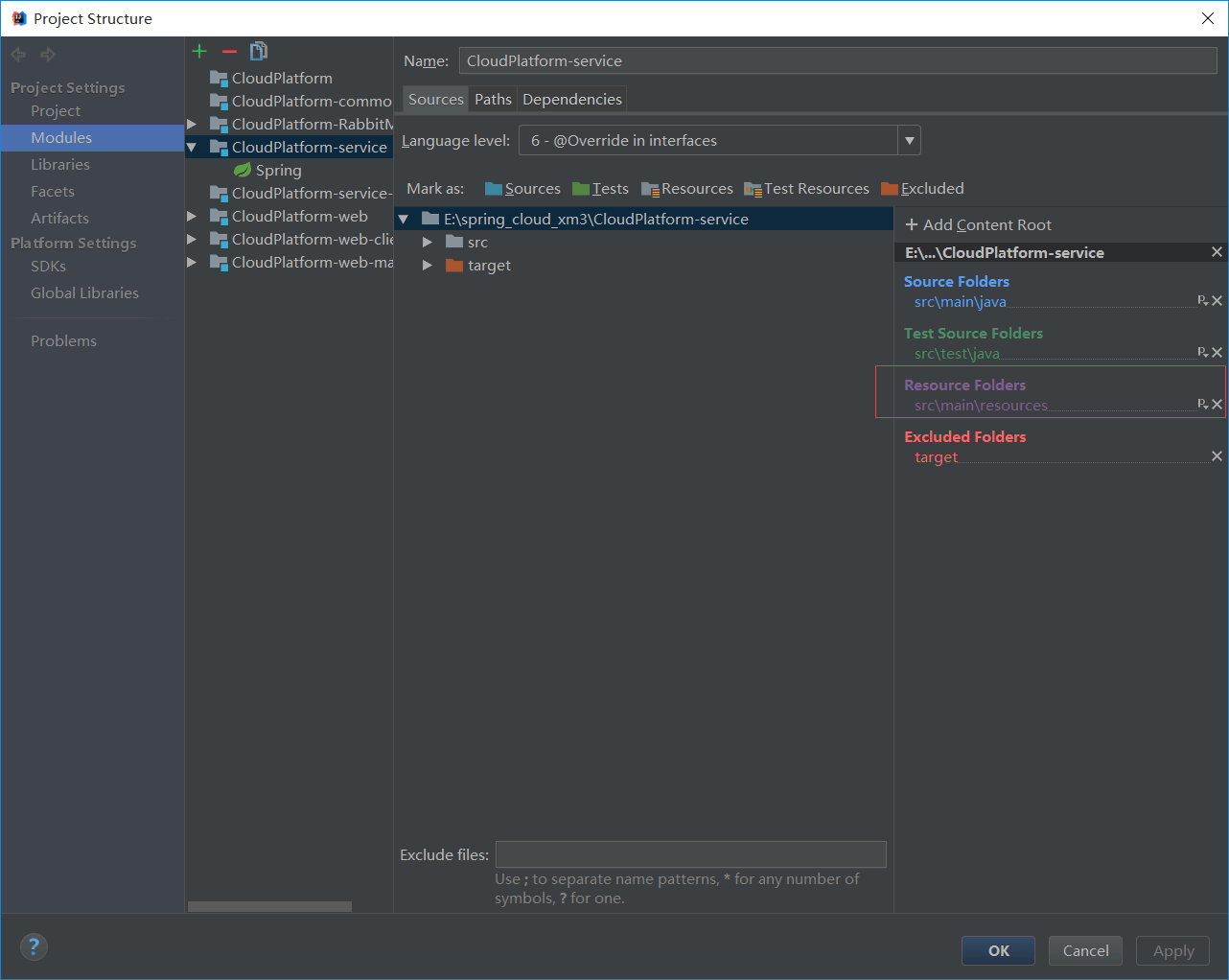Click Add Content Root
This screenshot has width=1229, height=980.
click(x=978, y=224)
